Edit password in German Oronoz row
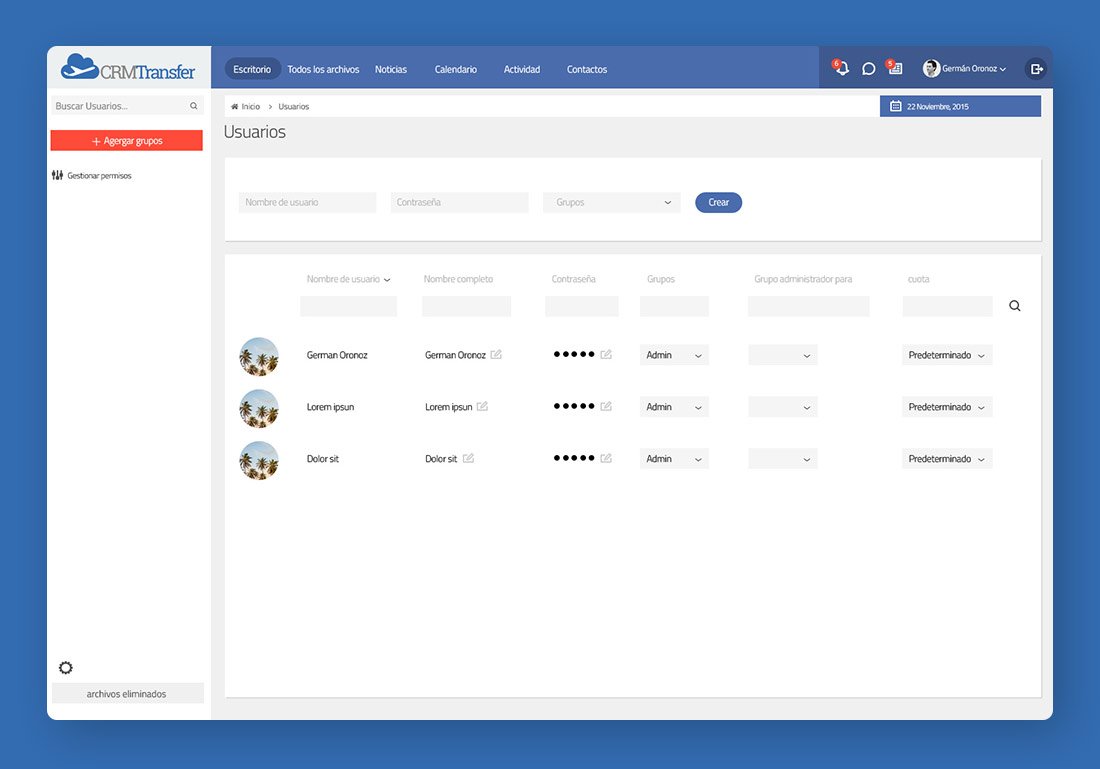The width and height of the screenshot is (1100, 769). pyautogui.click(x=606, y=354)
